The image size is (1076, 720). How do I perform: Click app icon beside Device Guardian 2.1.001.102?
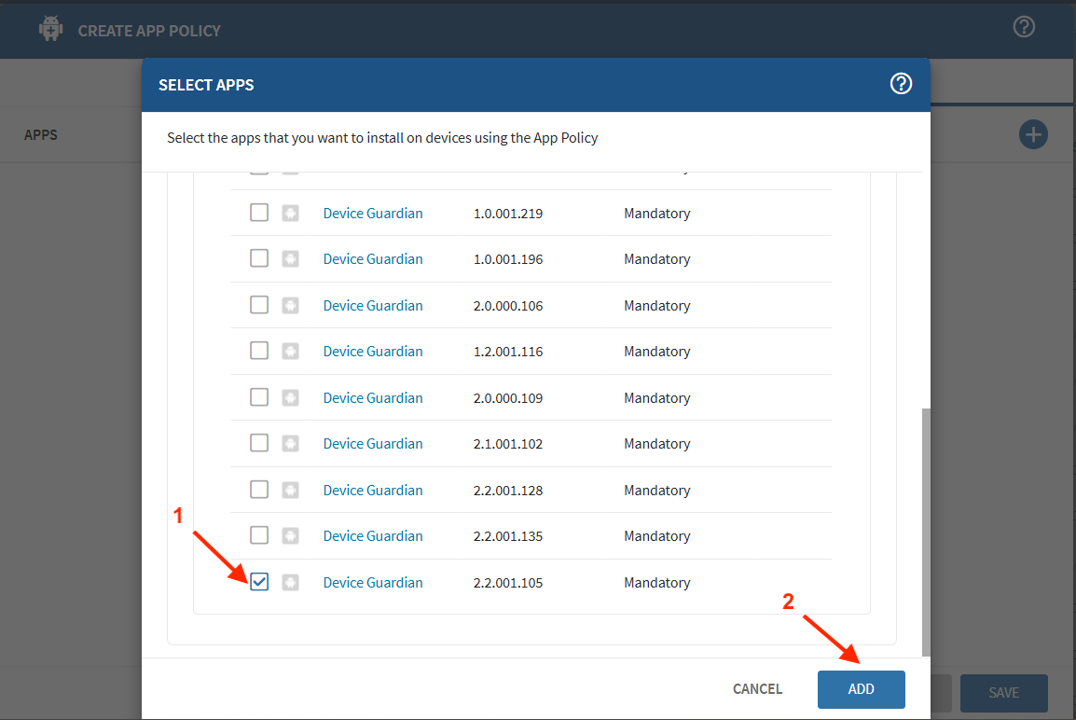coord(290,443)
